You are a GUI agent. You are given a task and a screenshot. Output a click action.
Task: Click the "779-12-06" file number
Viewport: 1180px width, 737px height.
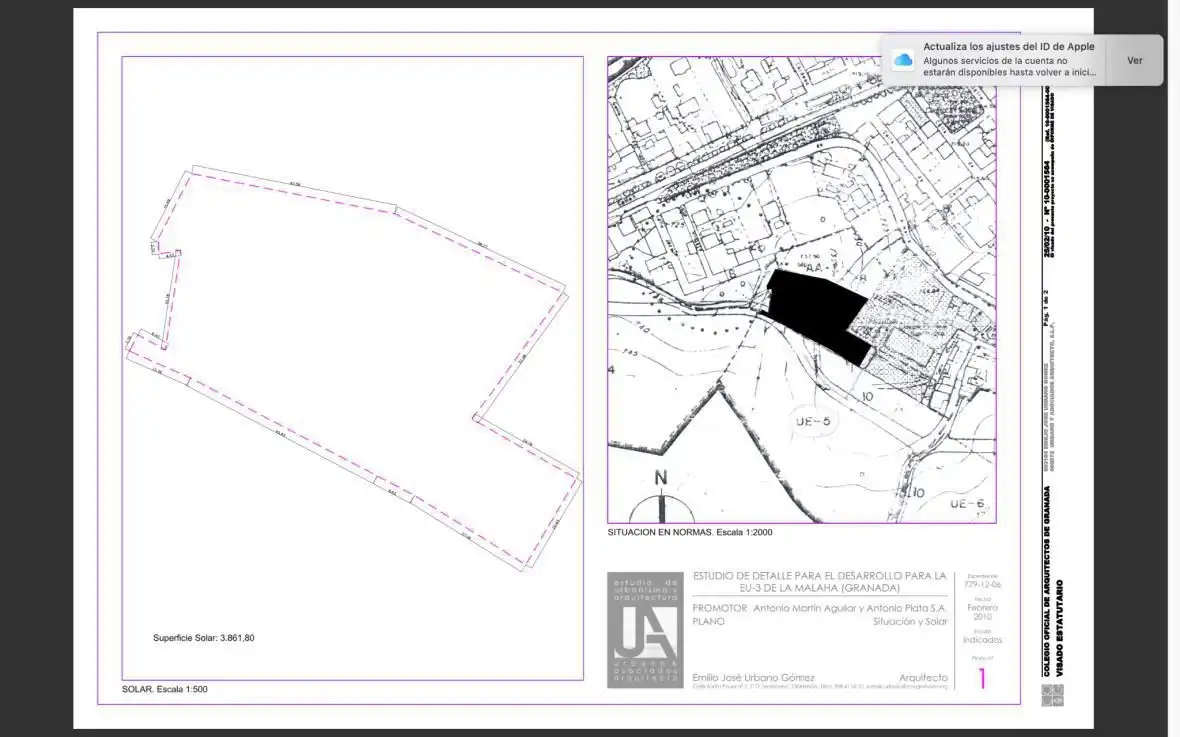982,584
